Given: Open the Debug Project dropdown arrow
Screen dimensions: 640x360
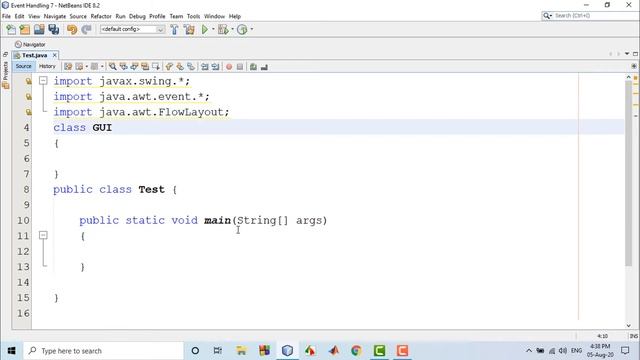Looking at the screenshot, I should (x=232, y=29).
